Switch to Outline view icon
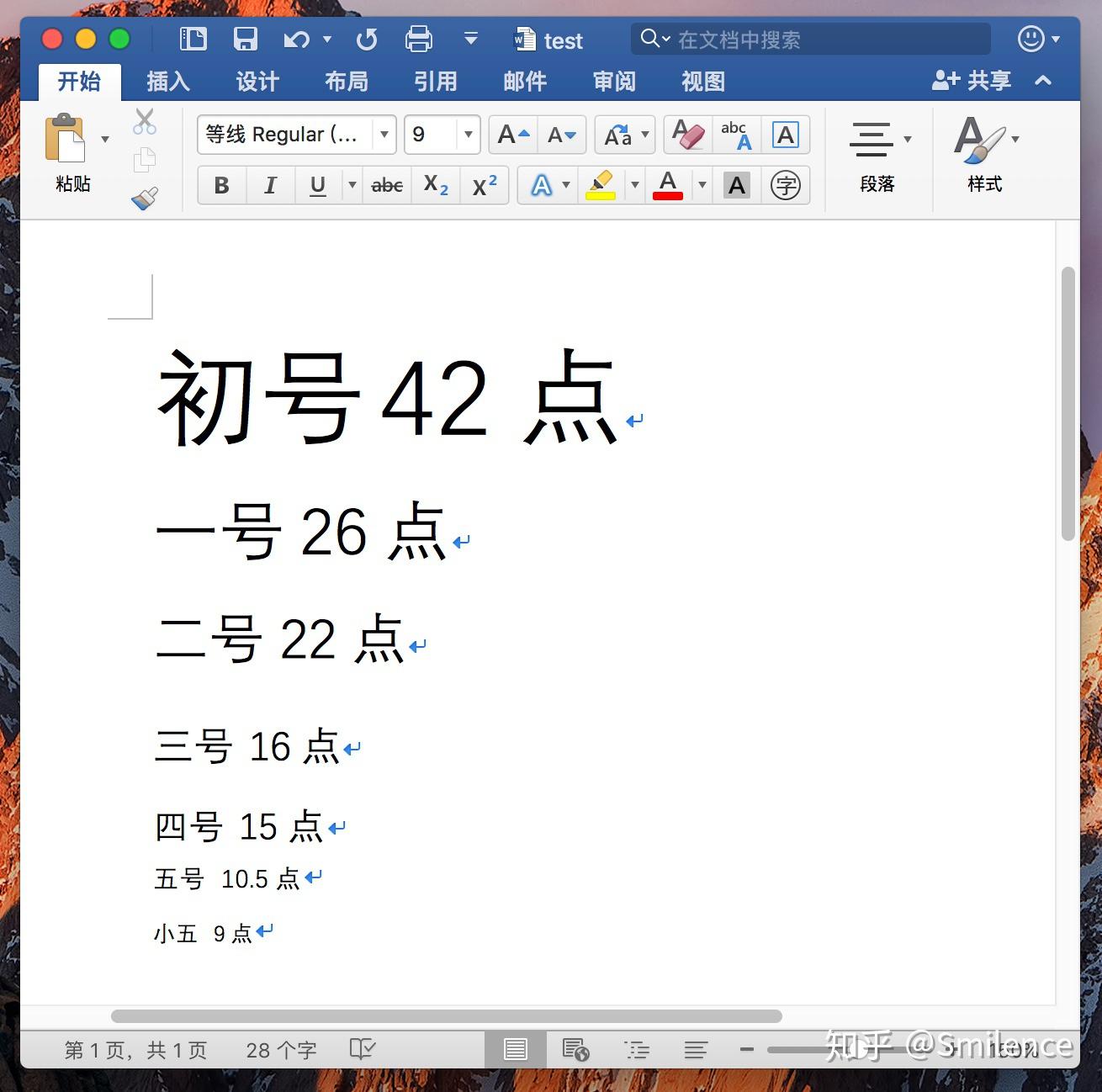The image size is (1102, 1092). click(x=637, y=1049)
